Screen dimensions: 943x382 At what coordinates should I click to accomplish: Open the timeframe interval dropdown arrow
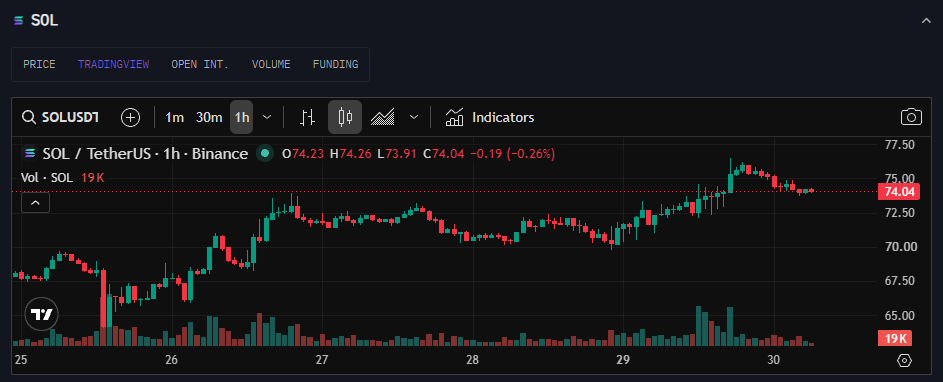coord(268,117)
